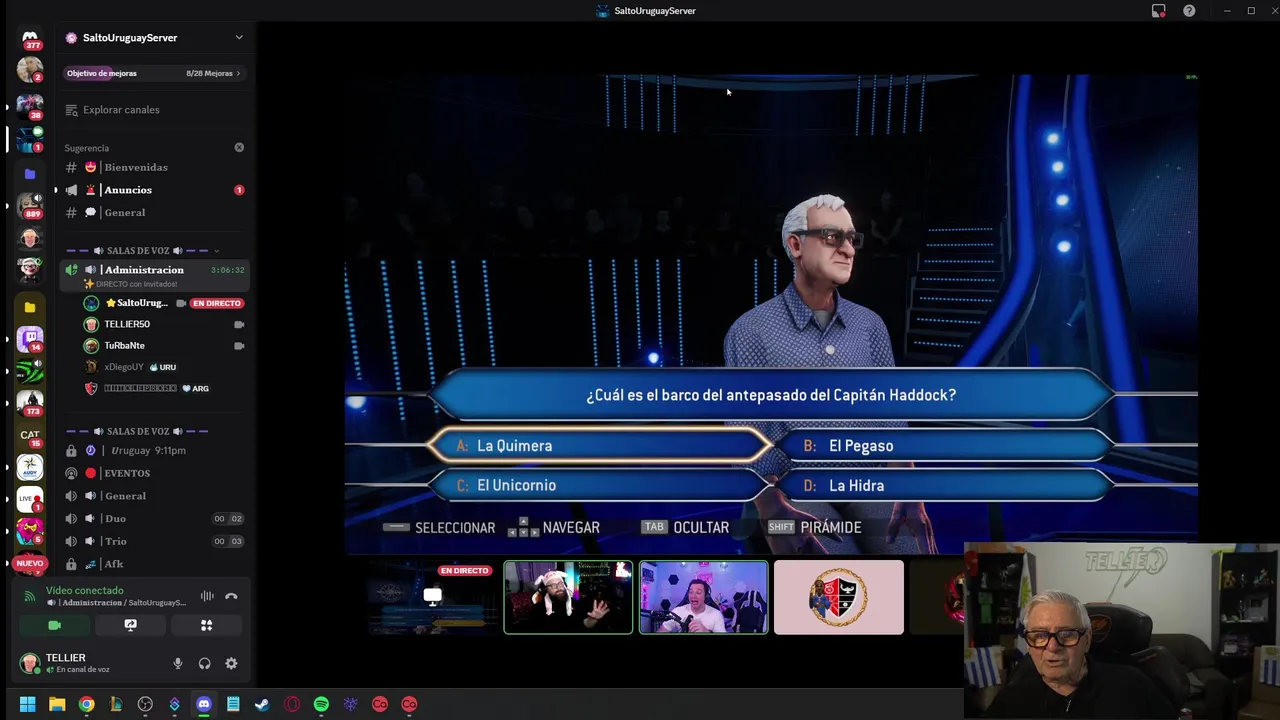Open the LIVE server icon
1280x720 pixels.
tap(30, 499)
